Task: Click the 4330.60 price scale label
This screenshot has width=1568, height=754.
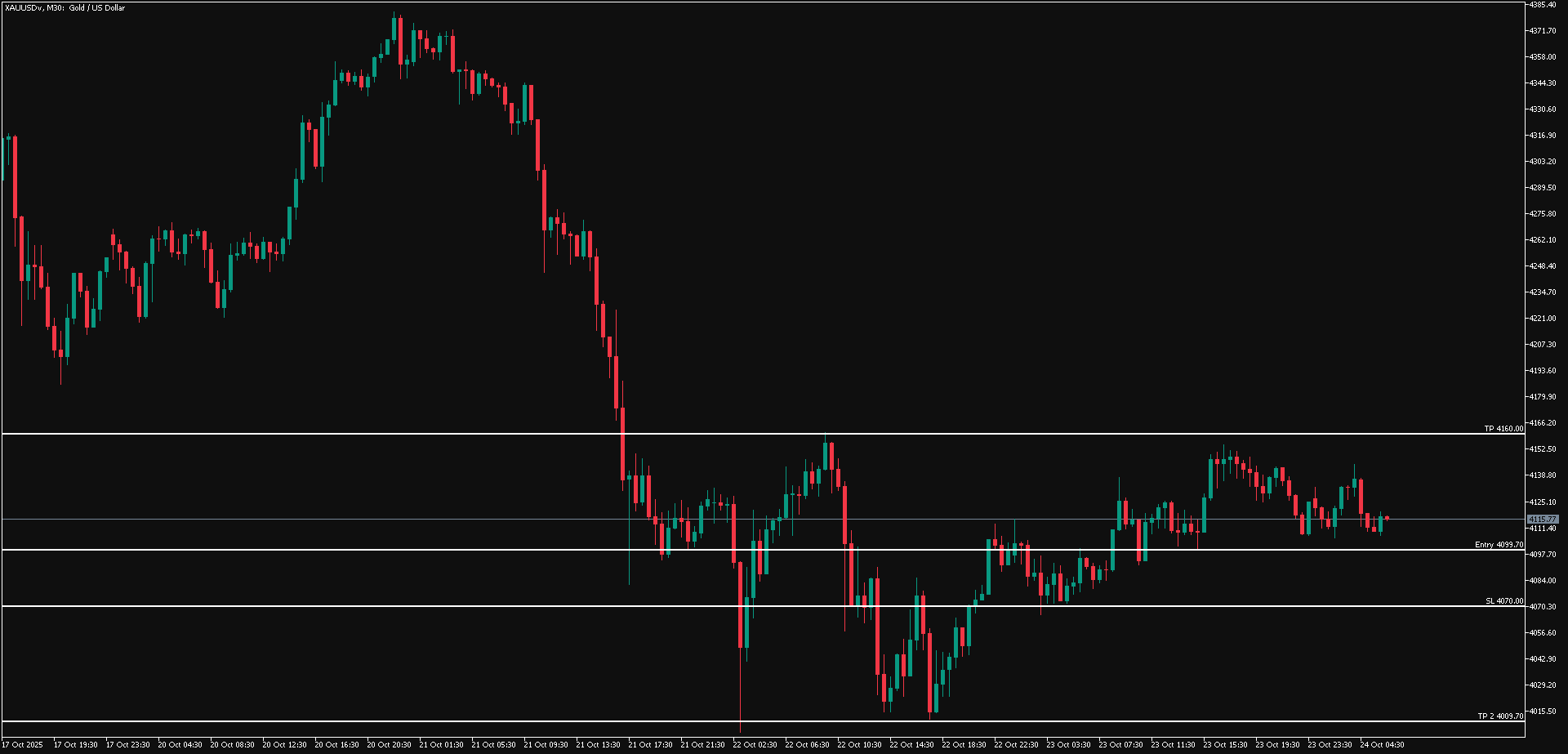Action: (x=1543, y=109)
